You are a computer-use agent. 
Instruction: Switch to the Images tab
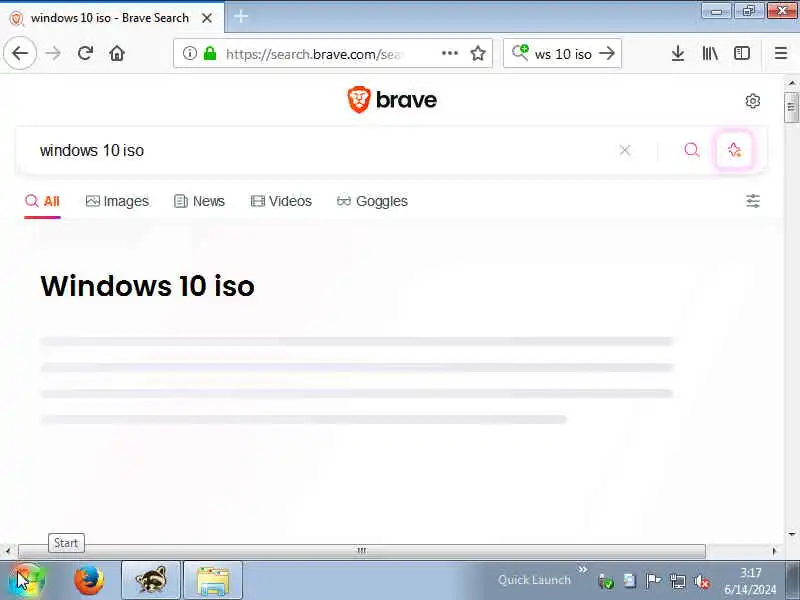(117, 201)
